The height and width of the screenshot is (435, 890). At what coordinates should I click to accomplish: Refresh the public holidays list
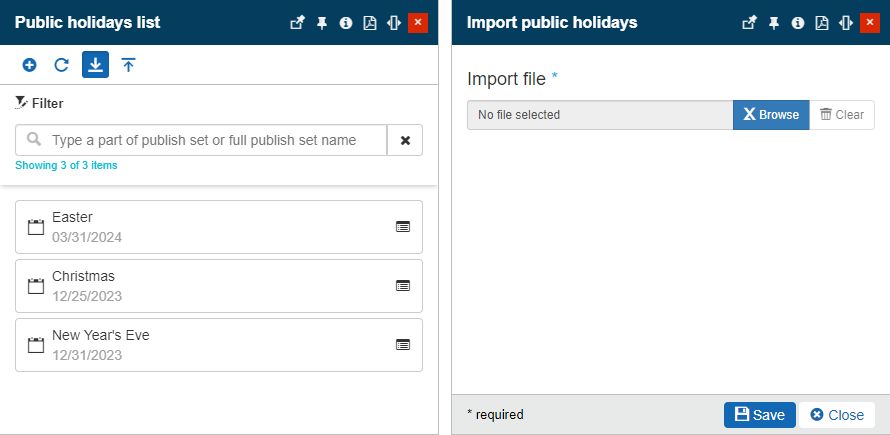pos(61,65)
